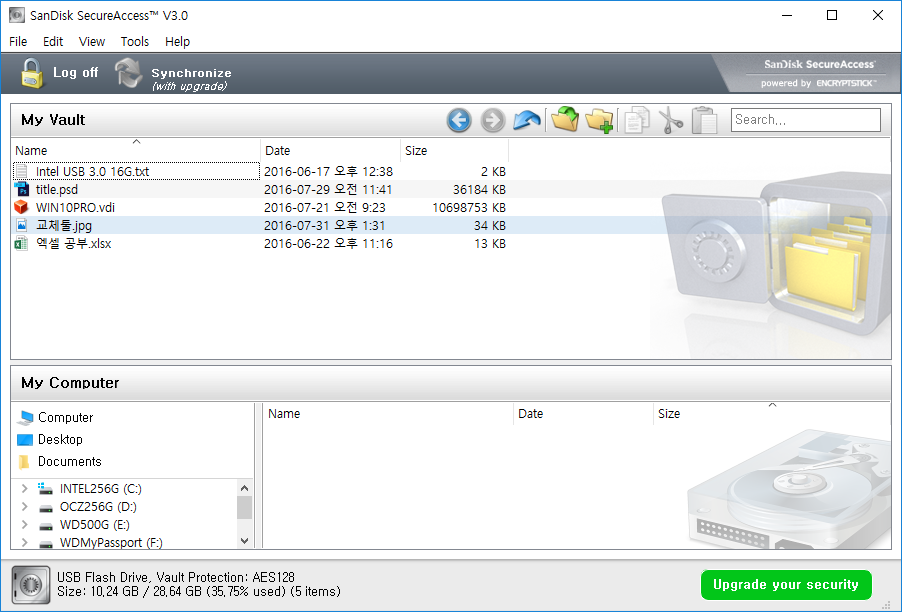Click the Computer label in sidebar
The height and width of the screenshot is (612, 902).
(66, 418)
